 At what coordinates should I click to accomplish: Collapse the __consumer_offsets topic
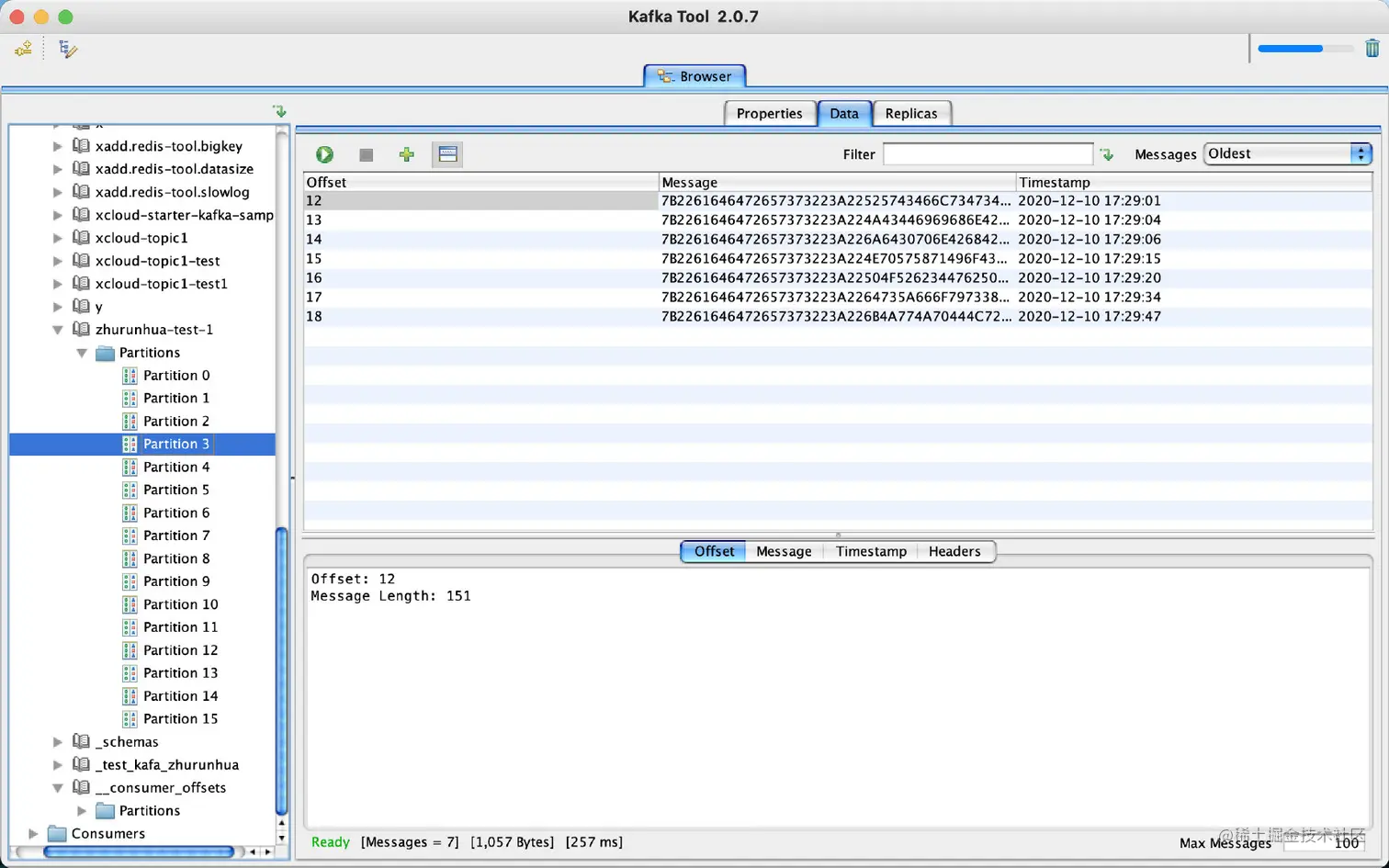57,788
